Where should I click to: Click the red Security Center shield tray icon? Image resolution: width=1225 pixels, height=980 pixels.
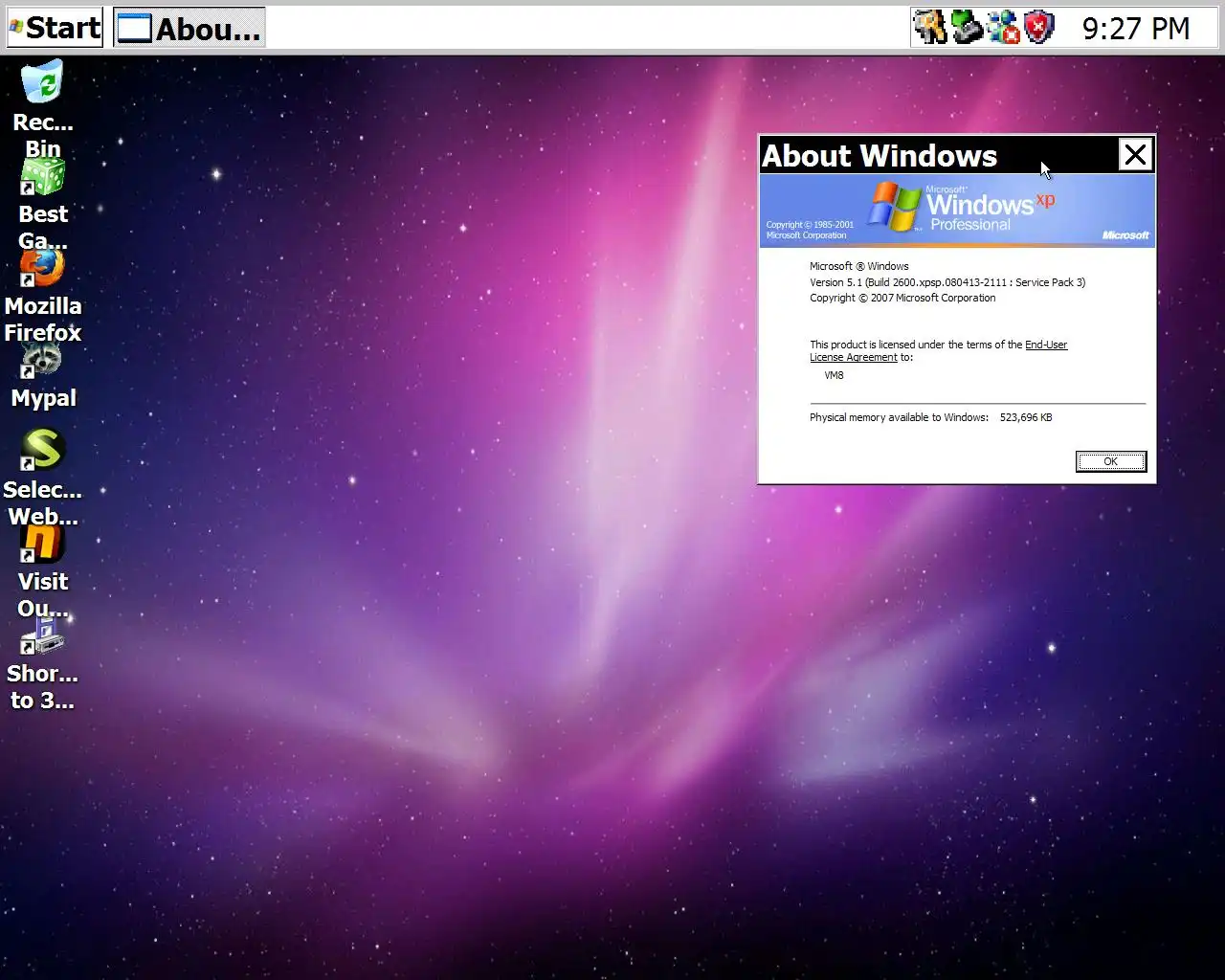[x=1039, y=28]
